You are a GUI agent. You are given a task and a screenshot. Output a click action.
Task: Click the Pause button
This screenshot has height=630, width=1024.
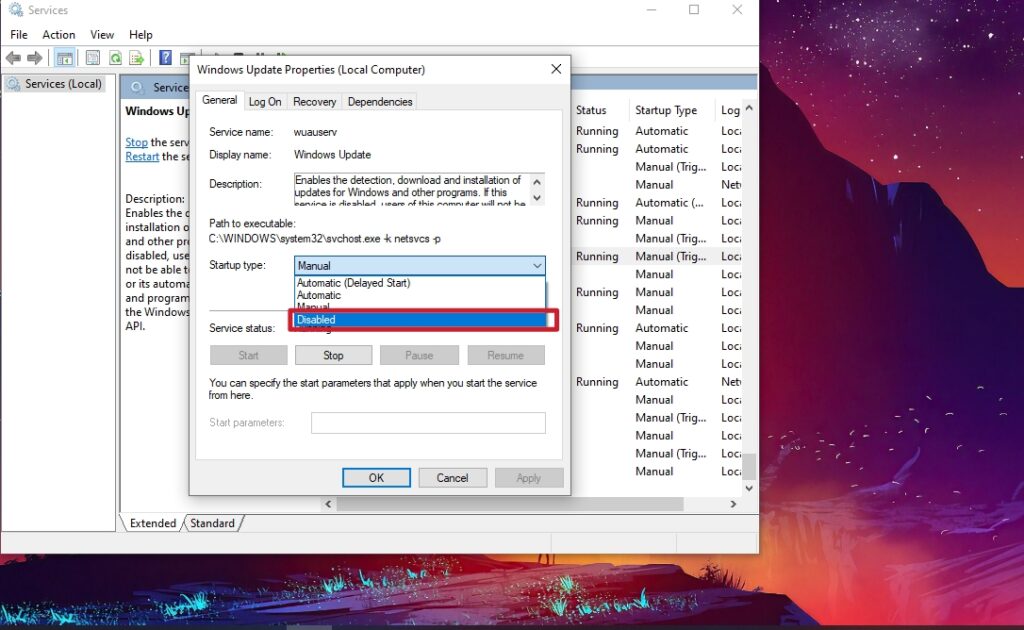[x=419, y=355]
